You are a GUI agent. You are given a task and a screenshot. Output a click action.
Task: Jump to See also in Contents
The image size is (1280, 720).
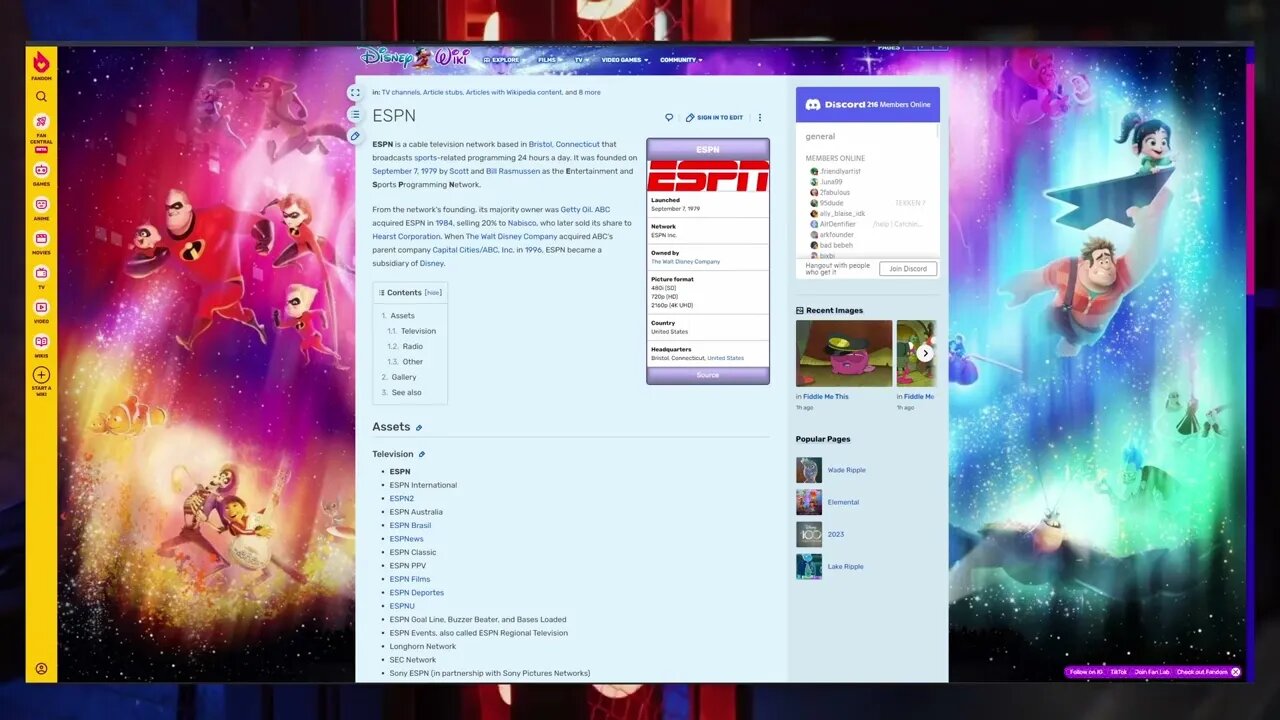pos(406,393)
